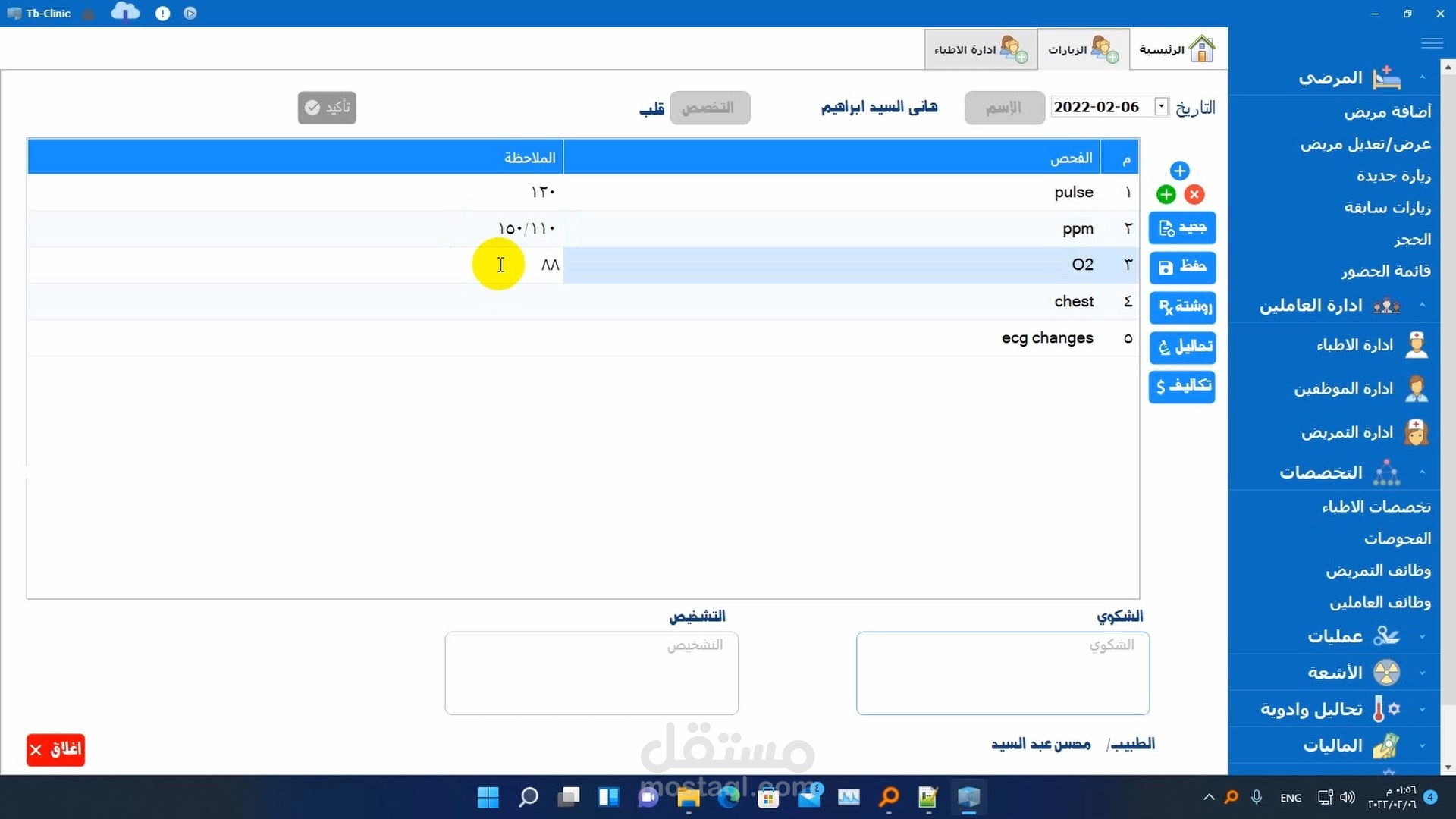
Task: Click the red delete row icon
Action: coord(1194,195)
